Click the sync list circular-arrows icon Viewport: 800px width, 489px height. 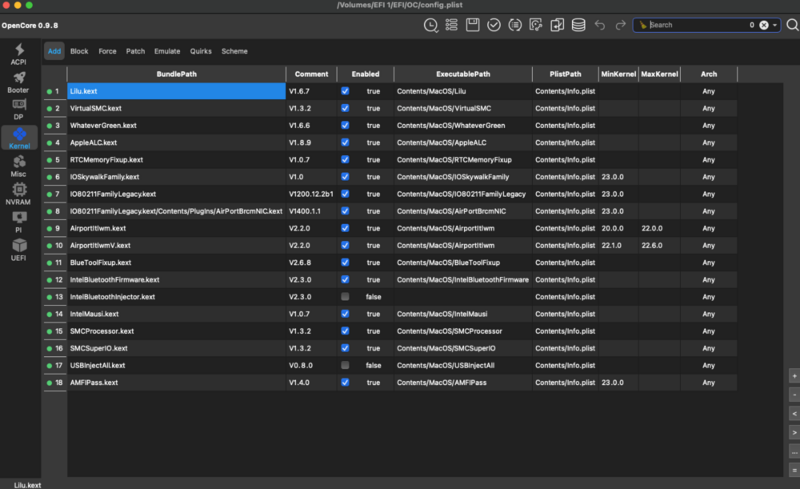(515, 25)
